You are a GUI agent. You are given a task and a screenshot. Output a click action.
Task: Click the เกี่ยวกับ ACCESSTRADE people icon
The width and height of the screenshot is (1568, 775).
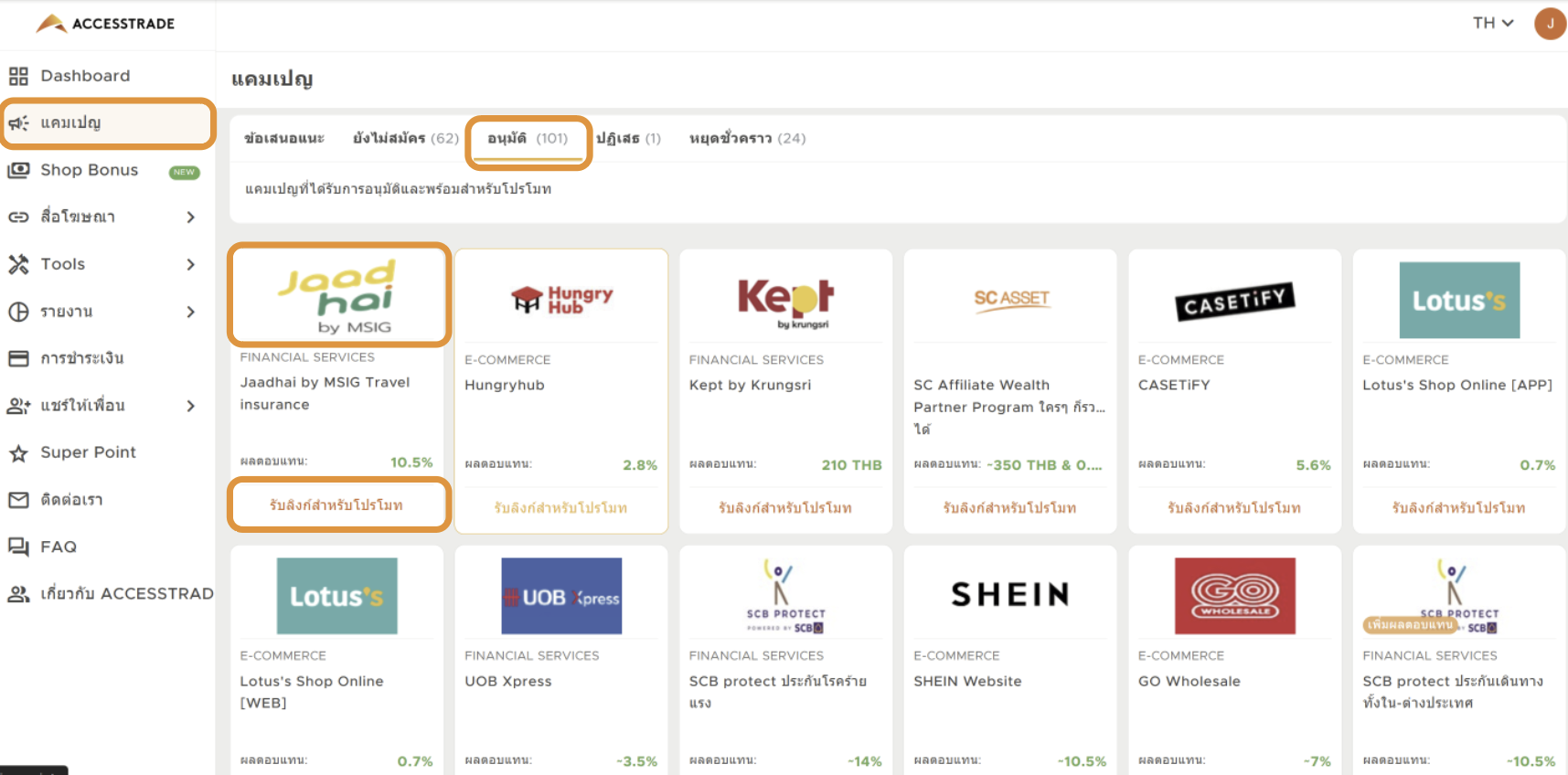pyautogui.click(x=18, y=594)
